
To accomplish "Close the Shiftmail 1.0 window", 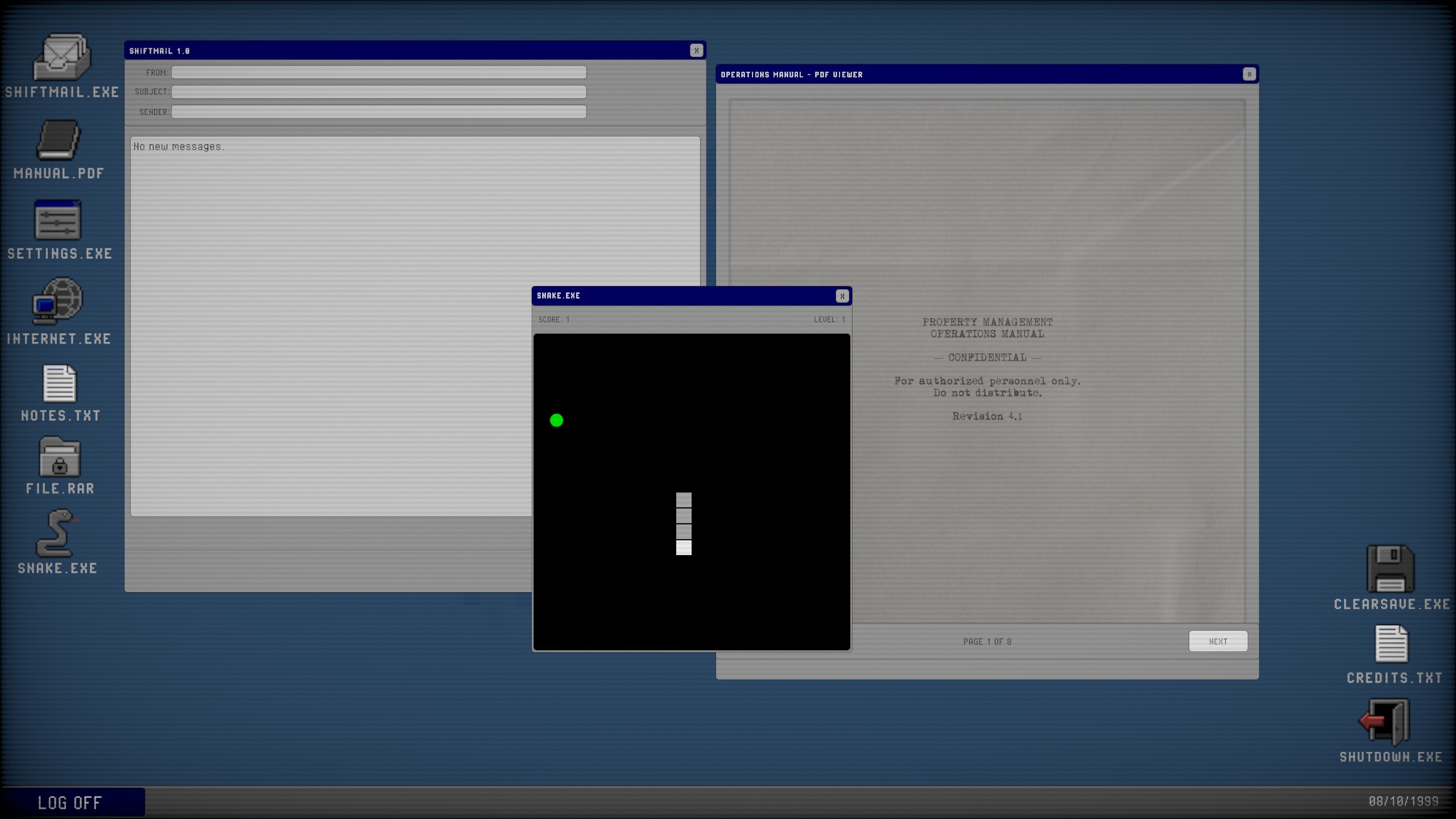I will point(697,51).
